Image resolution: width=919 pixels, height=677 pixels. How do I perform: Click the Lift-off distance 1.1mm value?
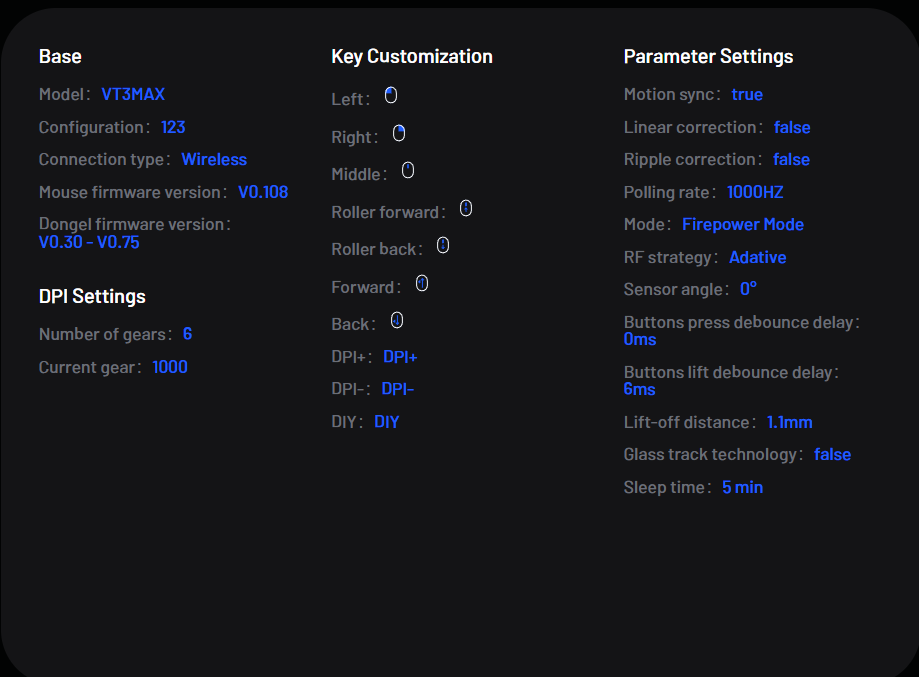789,423
